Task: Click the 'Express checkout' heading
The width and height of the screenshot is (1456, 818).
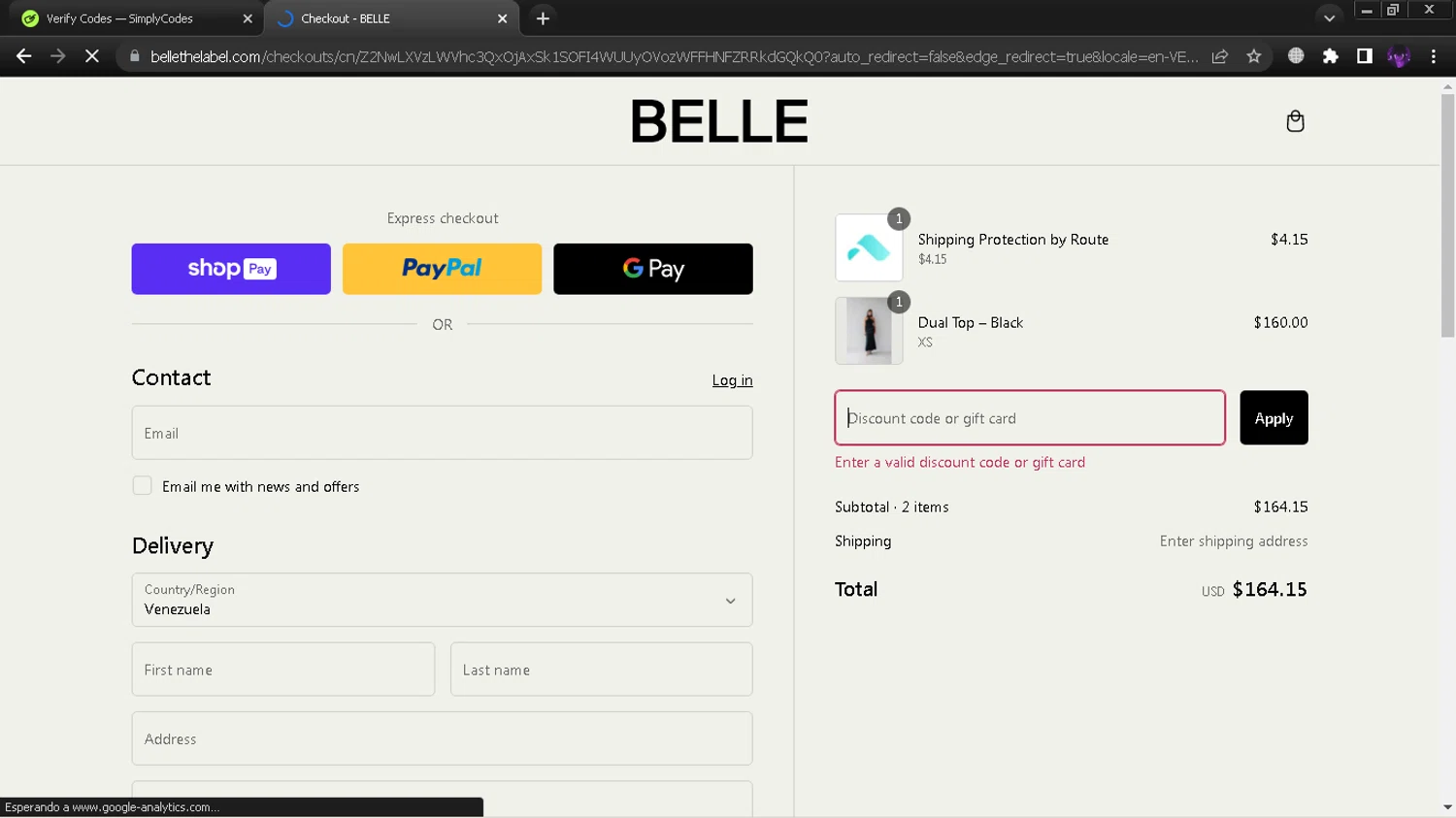Action: pos(443,218)
